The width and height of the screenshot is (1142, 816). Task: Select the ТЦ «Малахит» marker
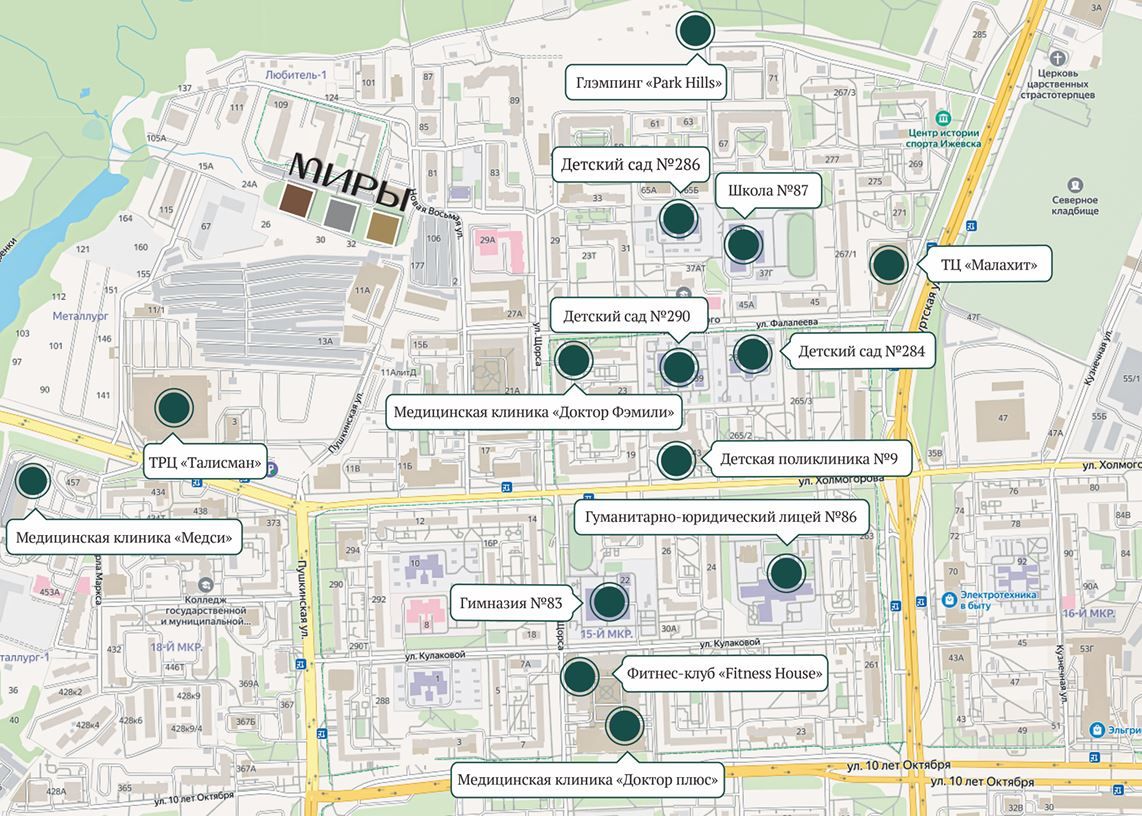pyautogui.click(x=888, y=265)
